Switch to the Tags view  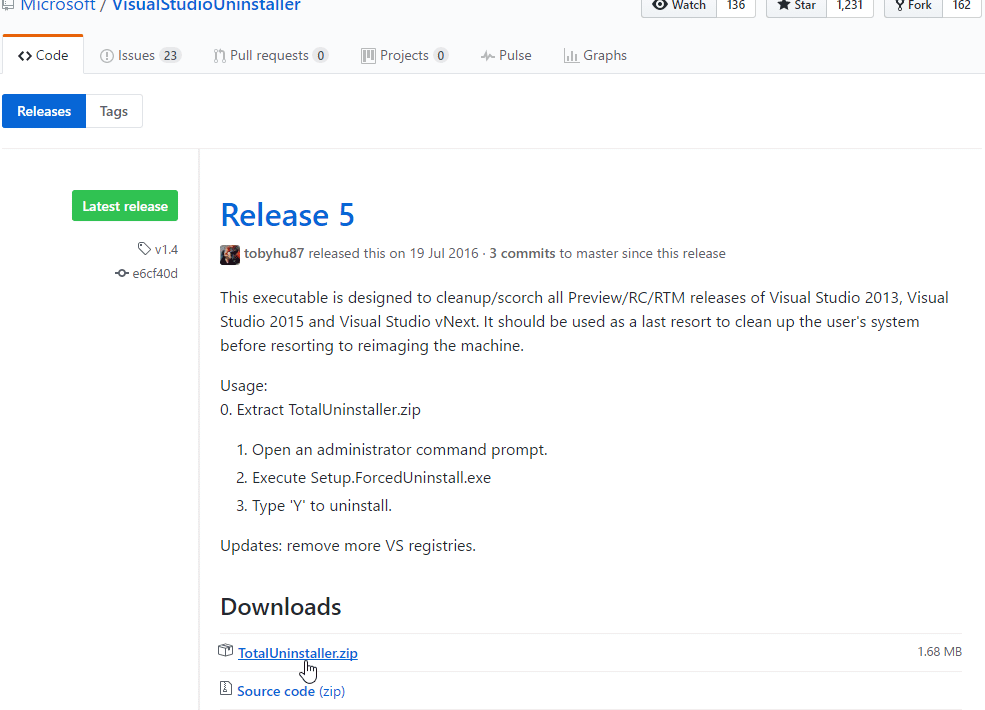pos(113,111)
